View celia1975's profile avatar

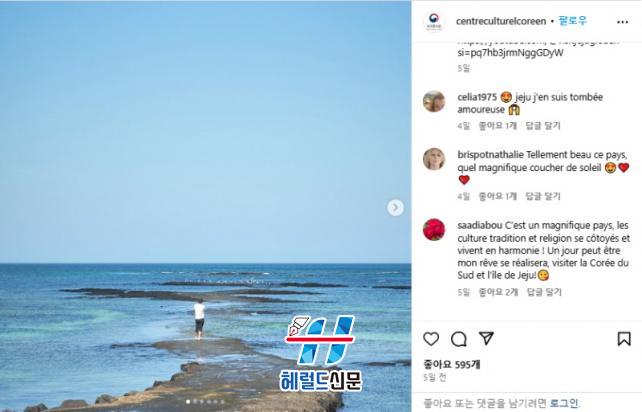(x=434, y=101)
